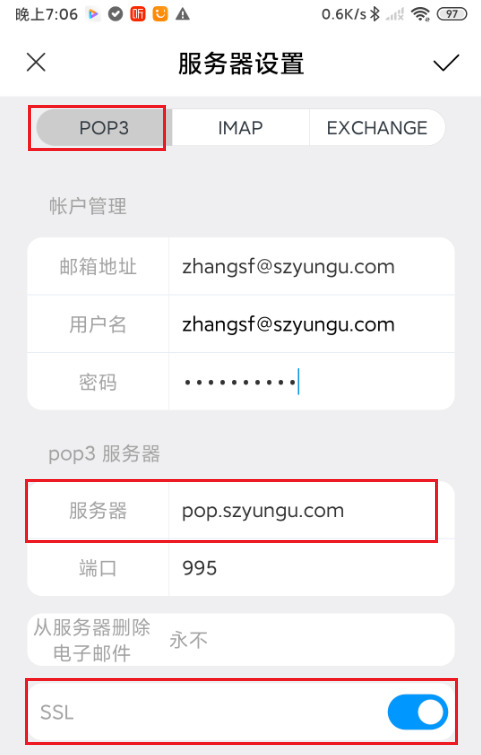The width and height of the screenshot is (481, 755).
Task: Select the POP3 tab
Action: [x=104, y=128]
